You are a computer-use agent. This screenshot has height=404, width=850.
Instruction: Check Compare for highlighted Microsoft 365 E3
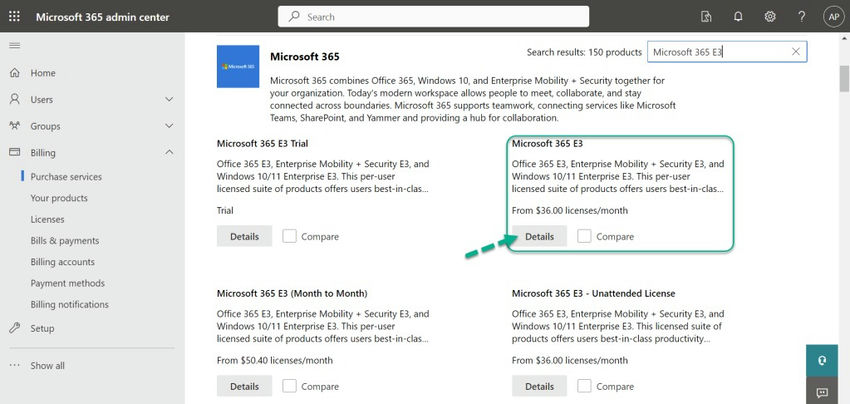(585, 236)
